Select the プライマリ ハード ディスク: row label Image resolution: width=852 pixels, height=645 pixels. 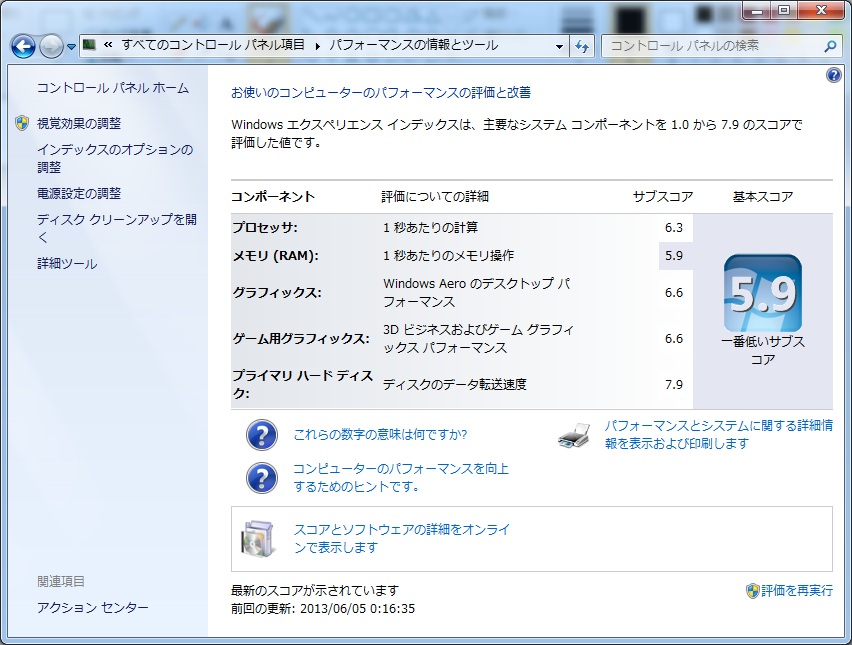click(303, 384)
